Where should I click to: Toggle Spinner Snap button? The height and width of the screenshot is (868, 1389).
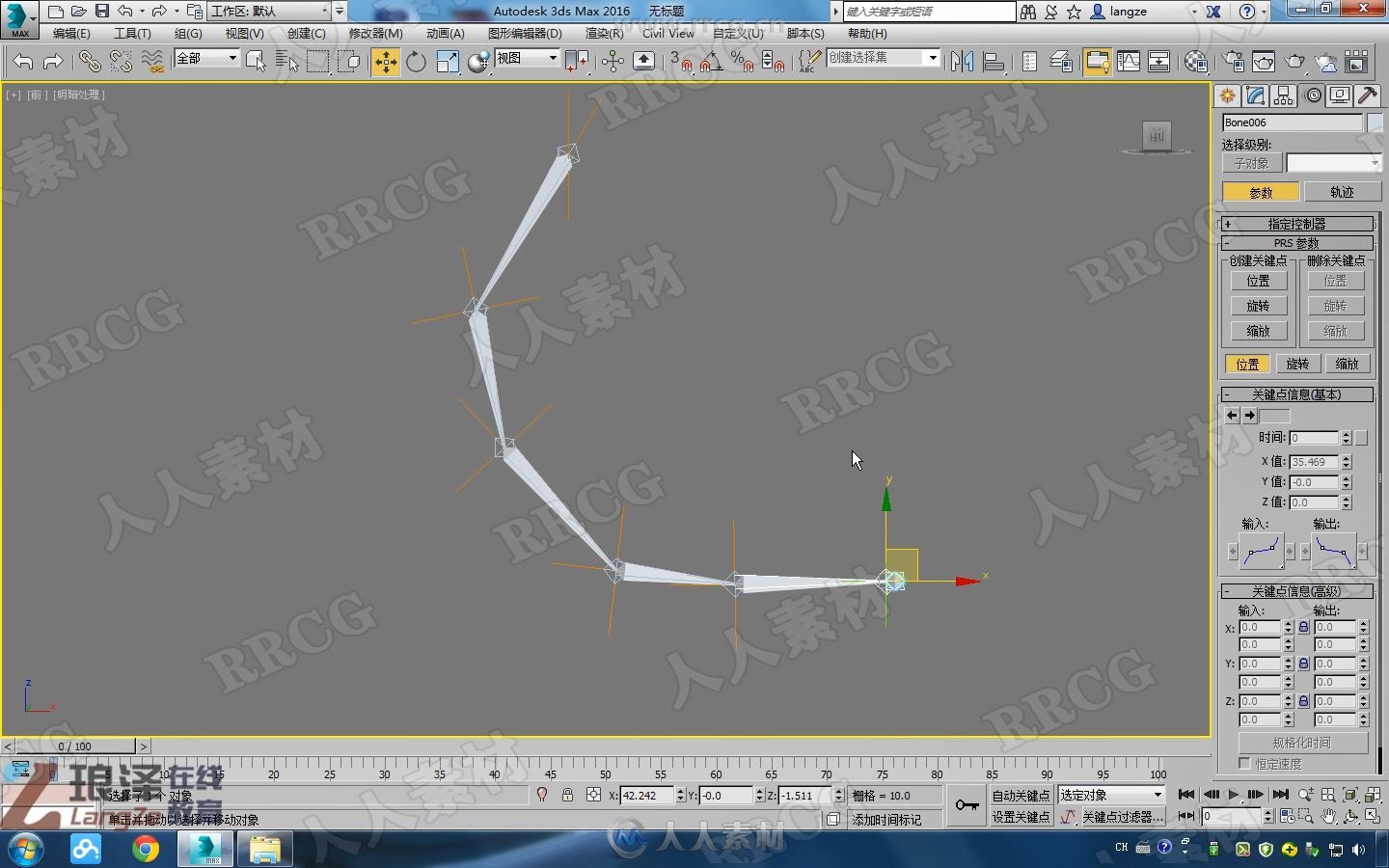click(773, 62)
